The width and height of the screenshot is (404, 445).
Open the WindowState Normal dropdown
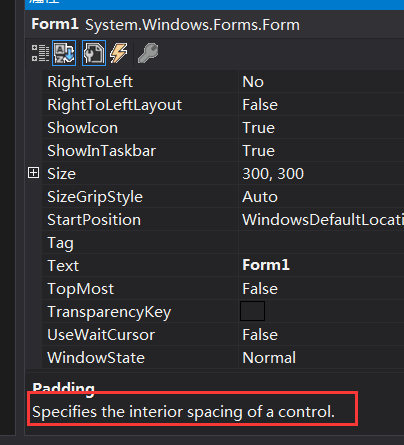[x=321, y=358]
